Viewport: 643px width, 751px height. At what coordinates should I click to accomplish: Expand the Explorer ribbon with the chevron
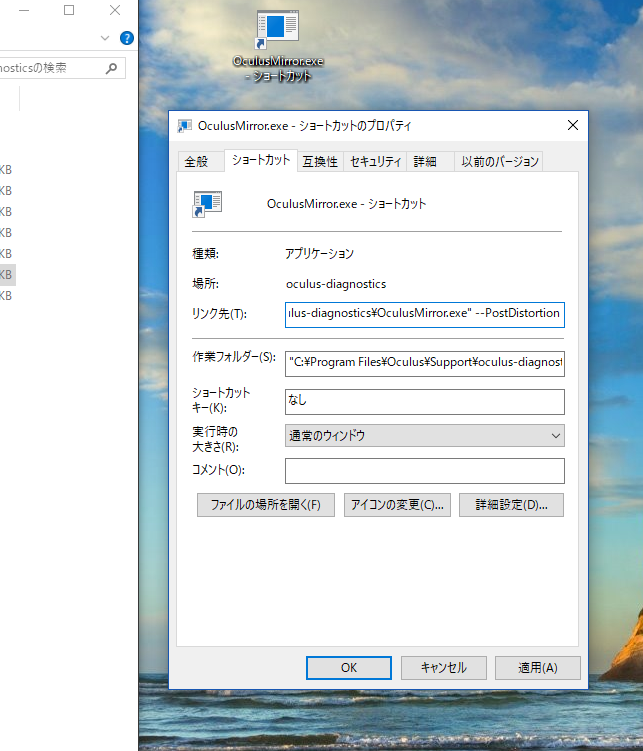point(105,38)
